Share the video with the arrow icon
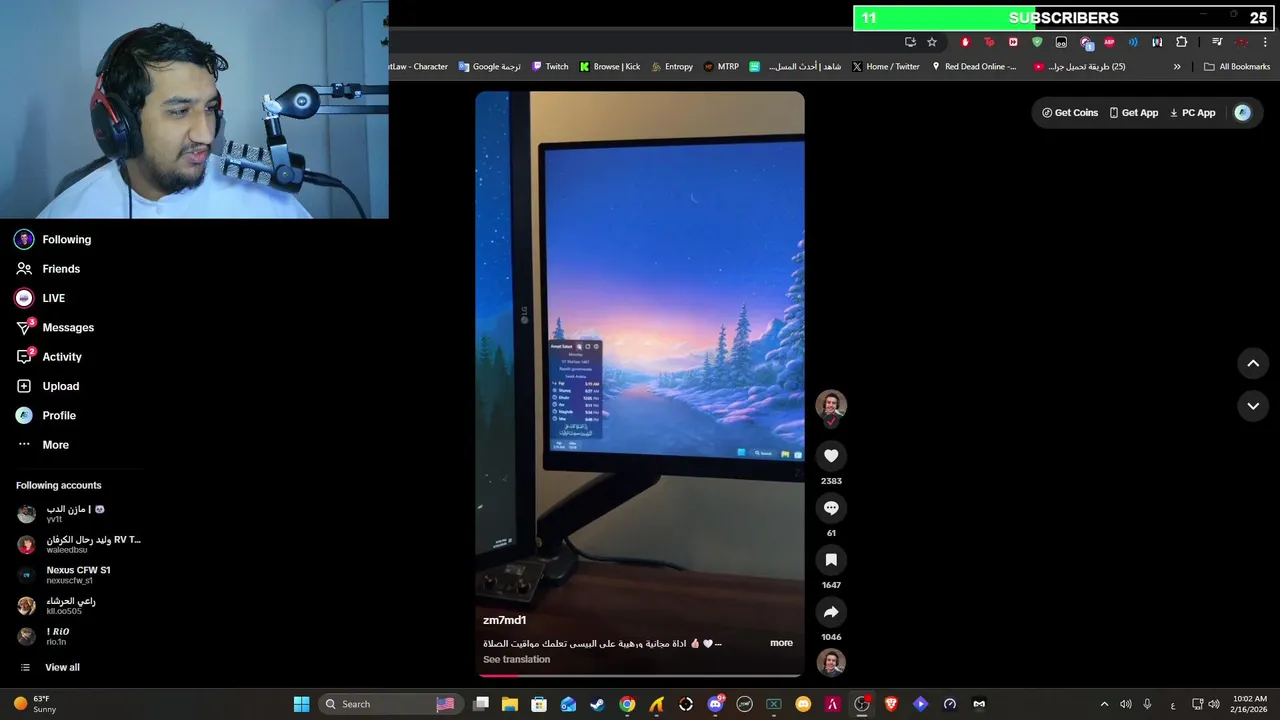This screenshot has width=1280, height=720. 831,612
